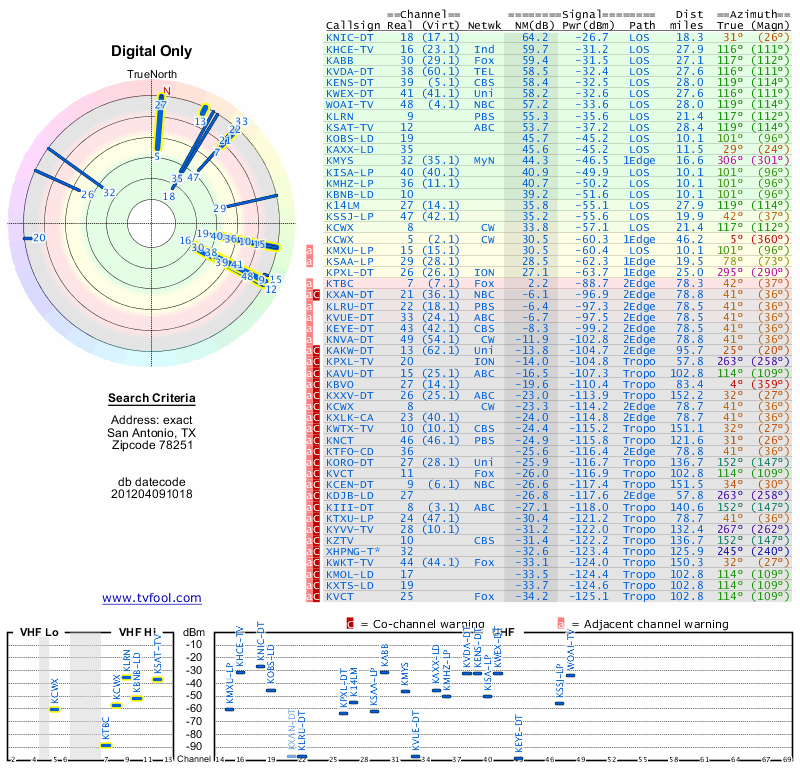800x768 pixels.
Task: Click the adjacent 'a' flag beside KLRU-DT
Action: pyautogui.click(x=309, y=306)
